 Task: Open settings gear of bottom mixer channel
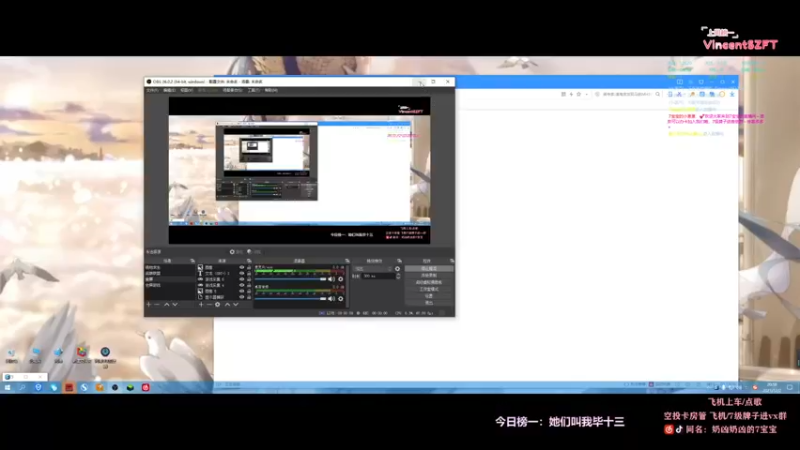(341, 298)
